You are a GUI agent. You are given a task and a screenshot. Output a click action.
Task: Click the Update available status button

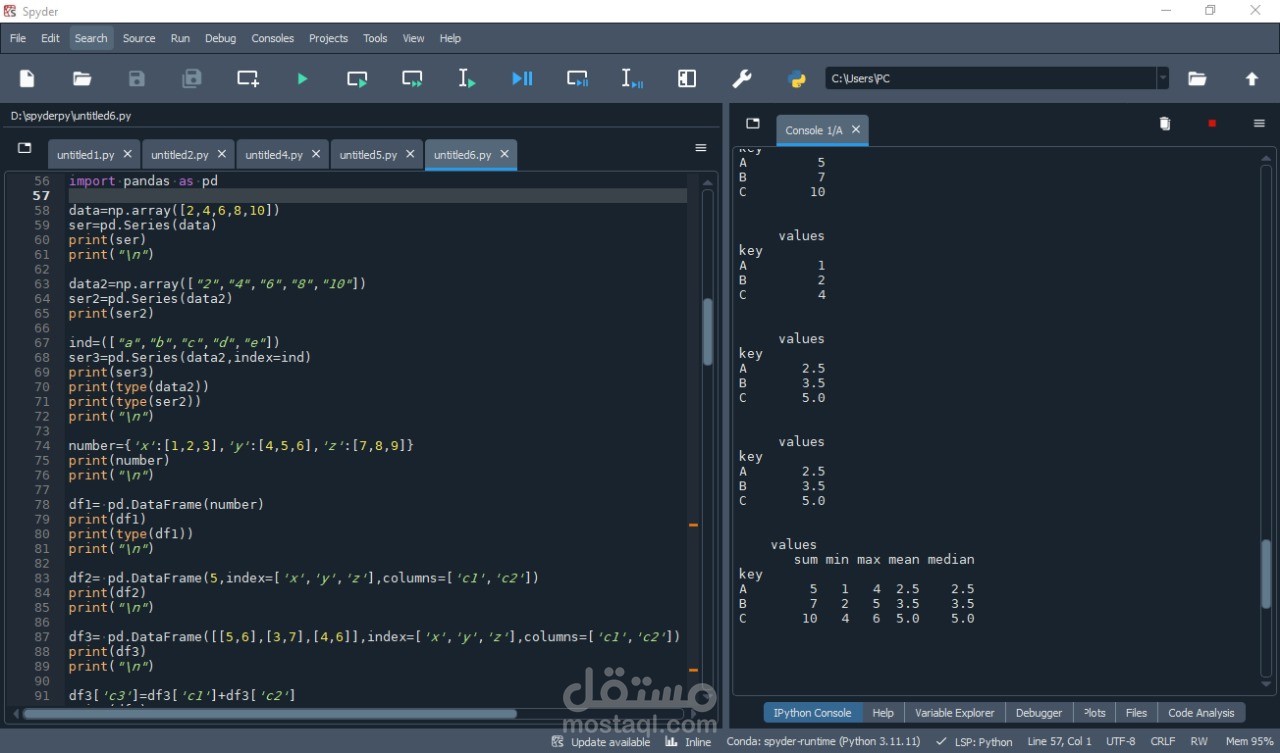point(601,742)
